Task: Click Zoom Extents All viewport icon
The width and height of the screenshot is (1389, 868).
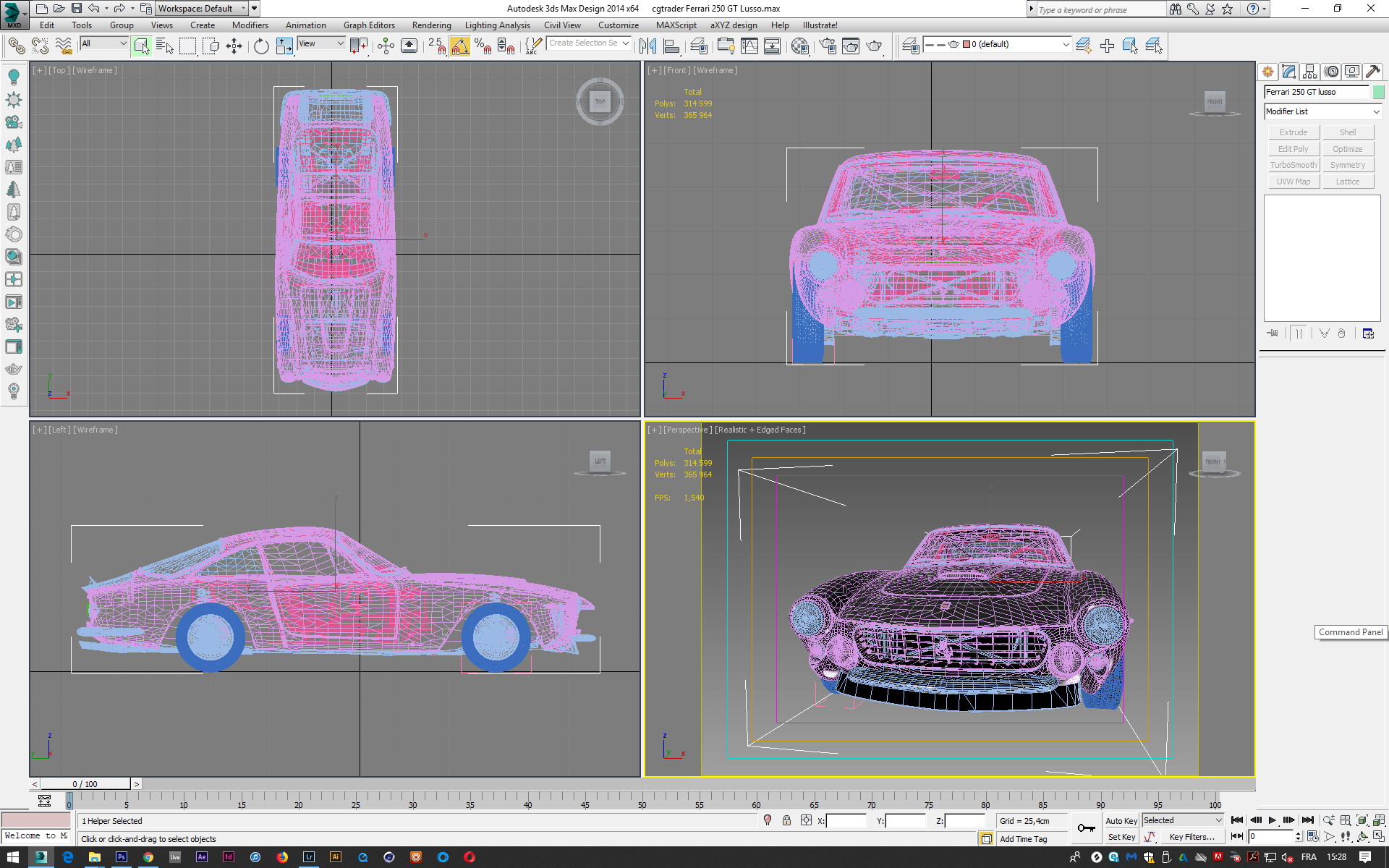Action: point(1379,820)
